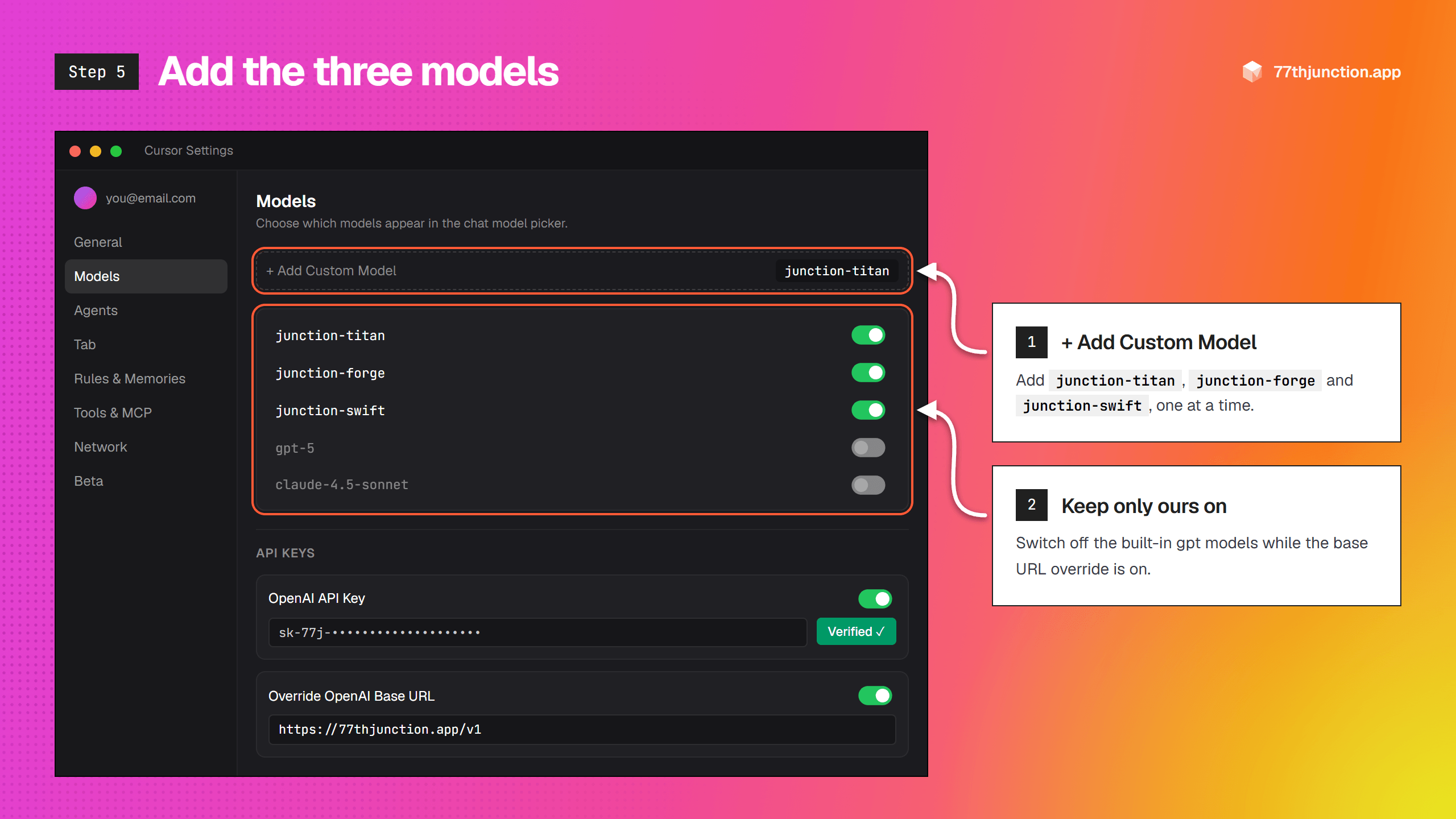The height and width of the screenshot is (819, 1456).
Task: Click the yellow minimize window button
Action: coord(96,151)
